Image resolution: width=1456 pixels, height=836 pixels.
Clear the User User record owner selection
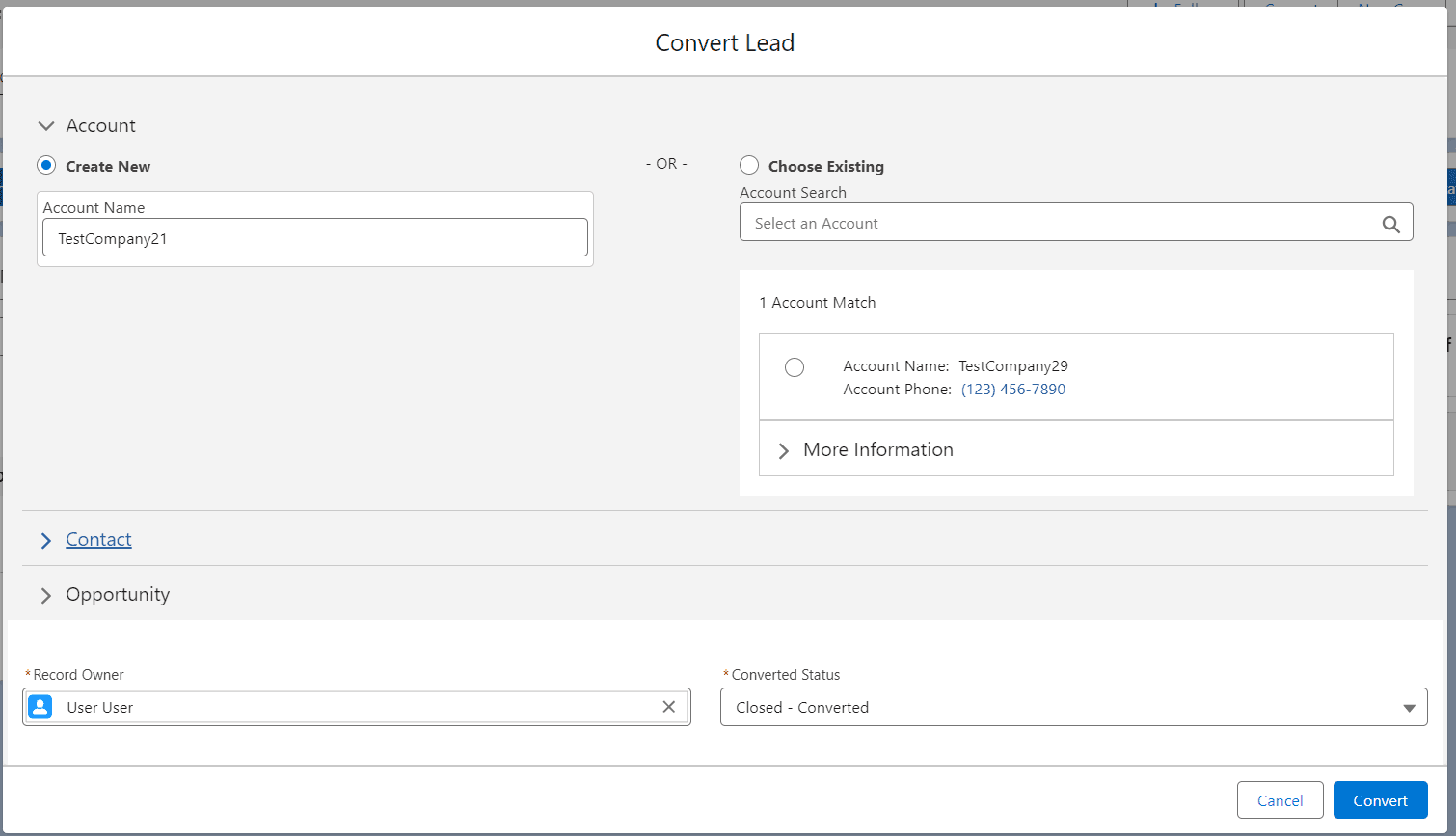pos(669,707)
